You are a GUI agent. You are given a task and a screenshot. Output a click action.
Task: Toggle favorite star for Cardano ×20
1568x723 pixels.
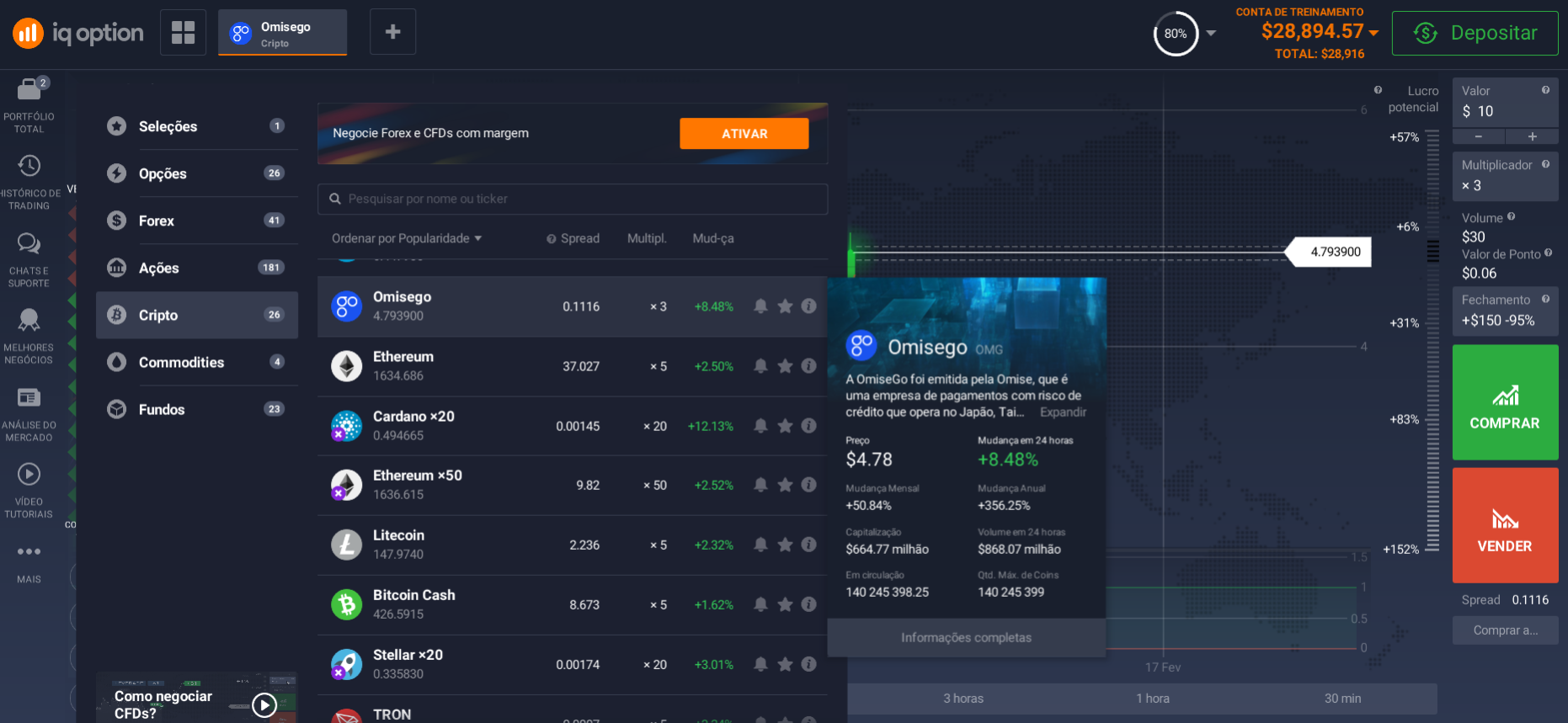coord(785,426)
